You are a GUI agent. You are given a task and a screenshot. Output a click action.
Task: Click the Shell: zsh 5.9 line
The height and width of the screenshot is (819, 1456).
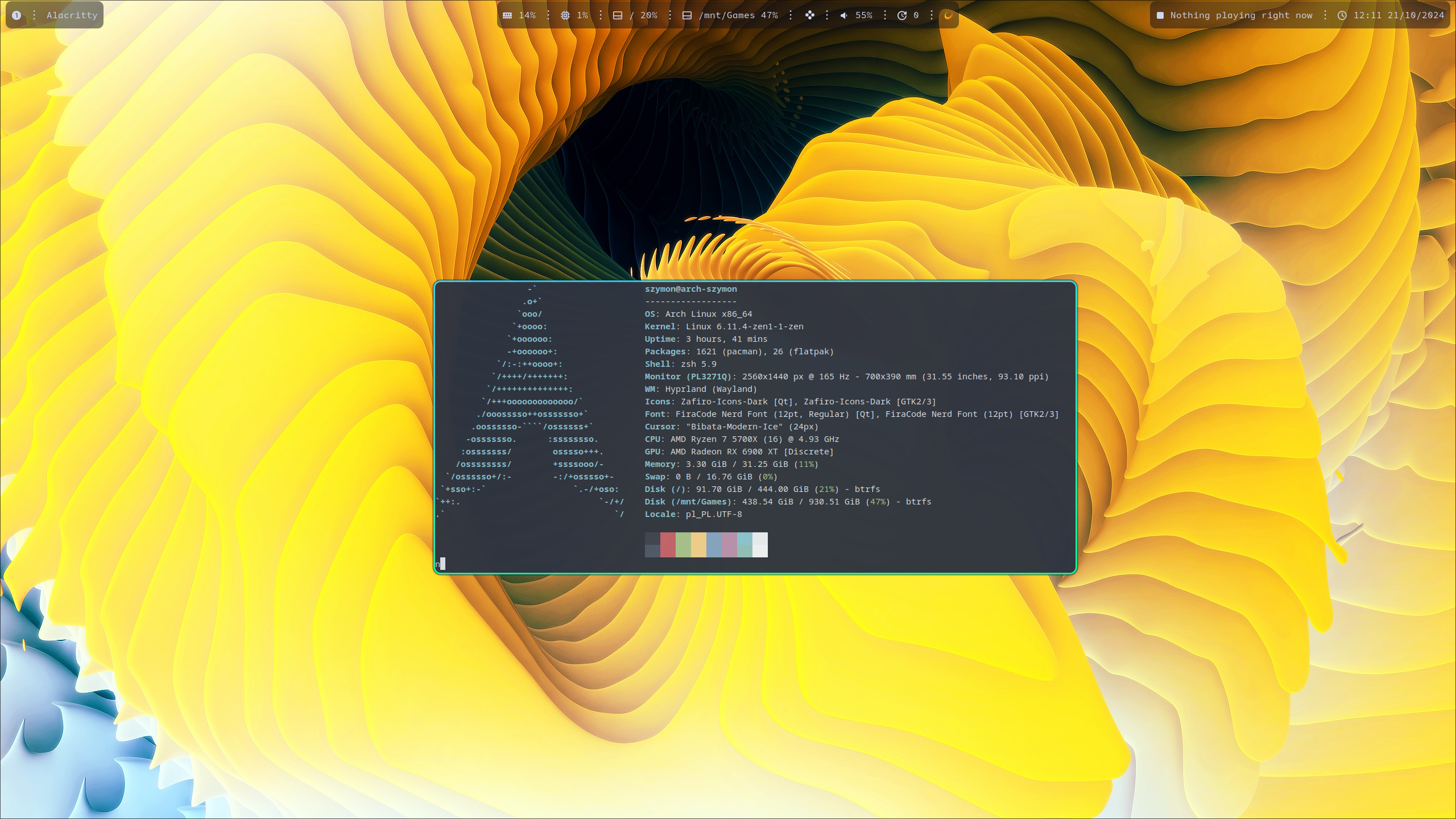(680, 364)
